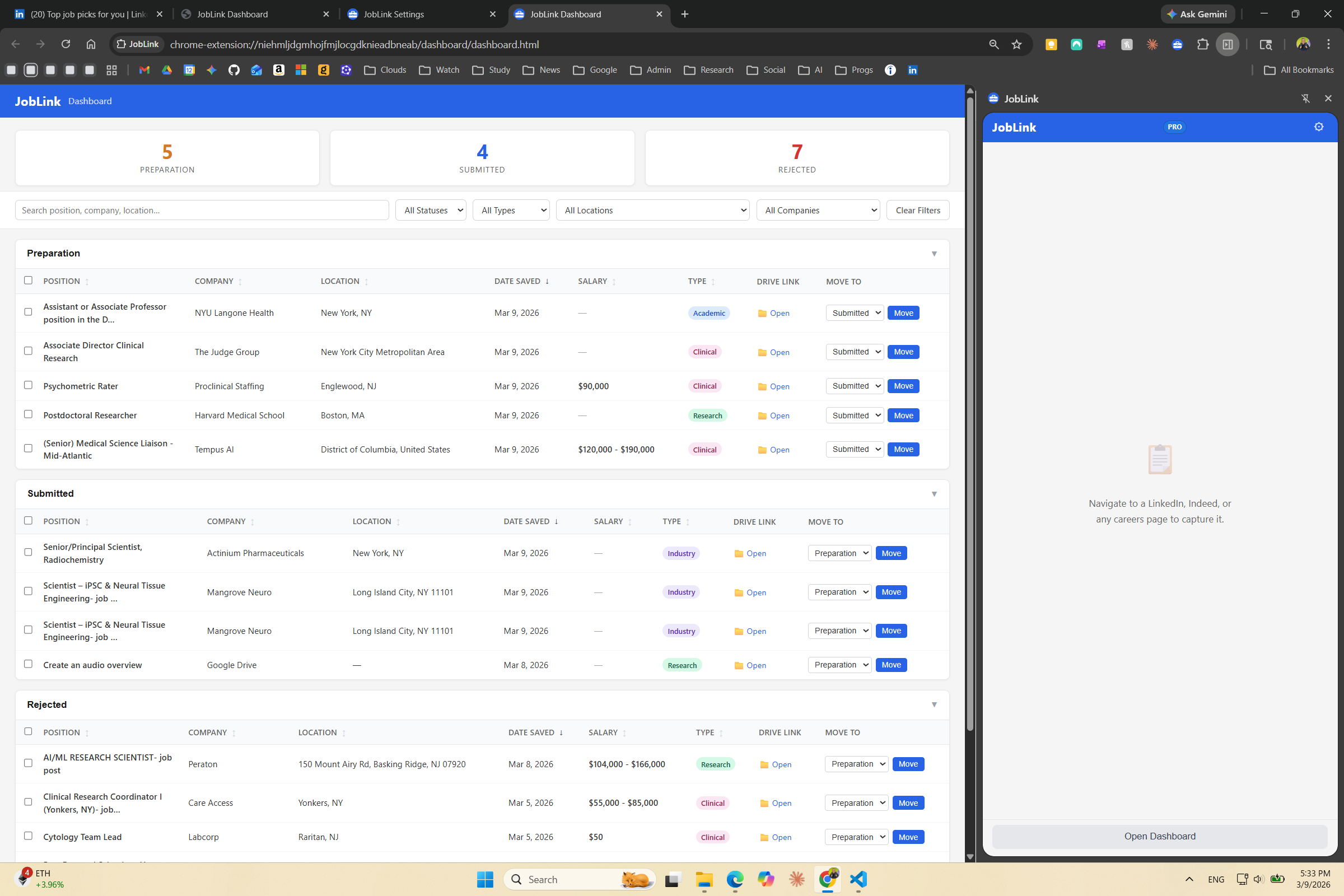Open the All Companies filter dropdown
Screen dimensions: 1344x896
(818, 211)
